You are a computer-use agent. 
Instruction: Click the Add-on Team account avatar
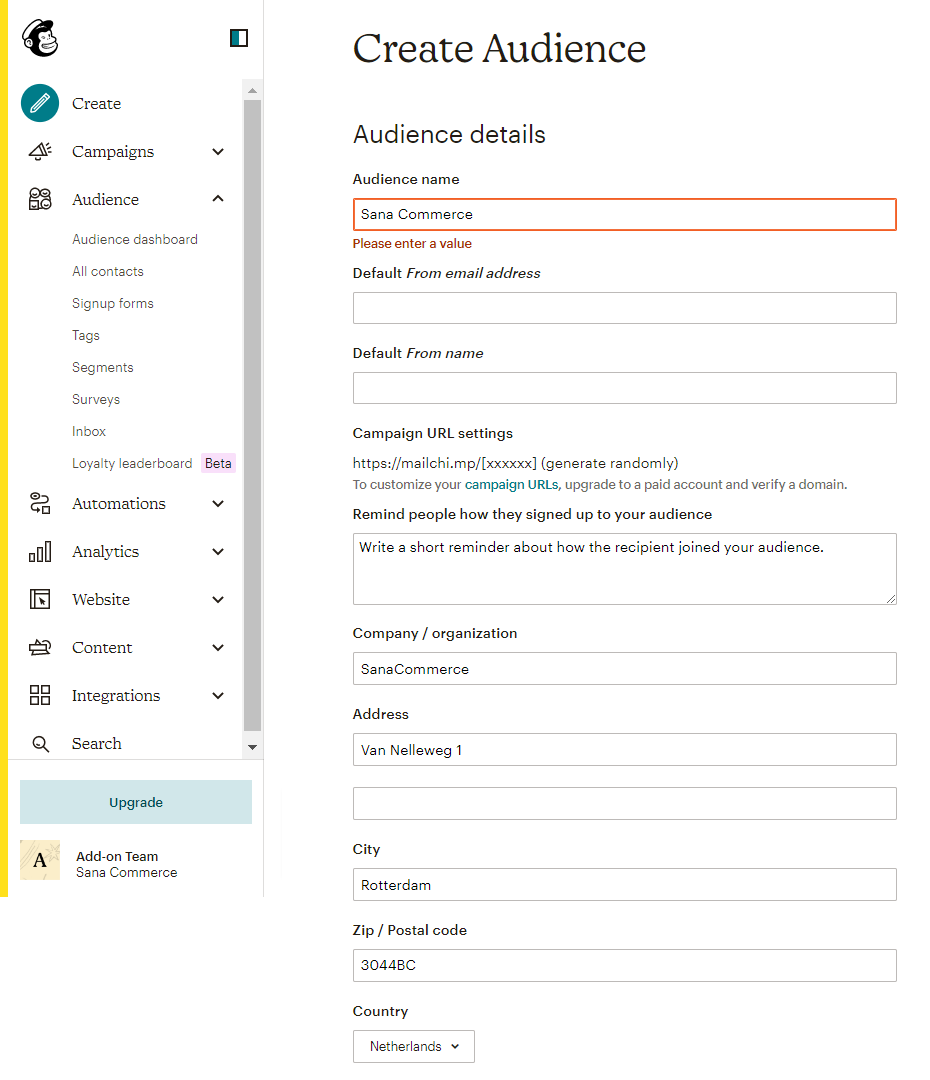[x=40, y=860]
